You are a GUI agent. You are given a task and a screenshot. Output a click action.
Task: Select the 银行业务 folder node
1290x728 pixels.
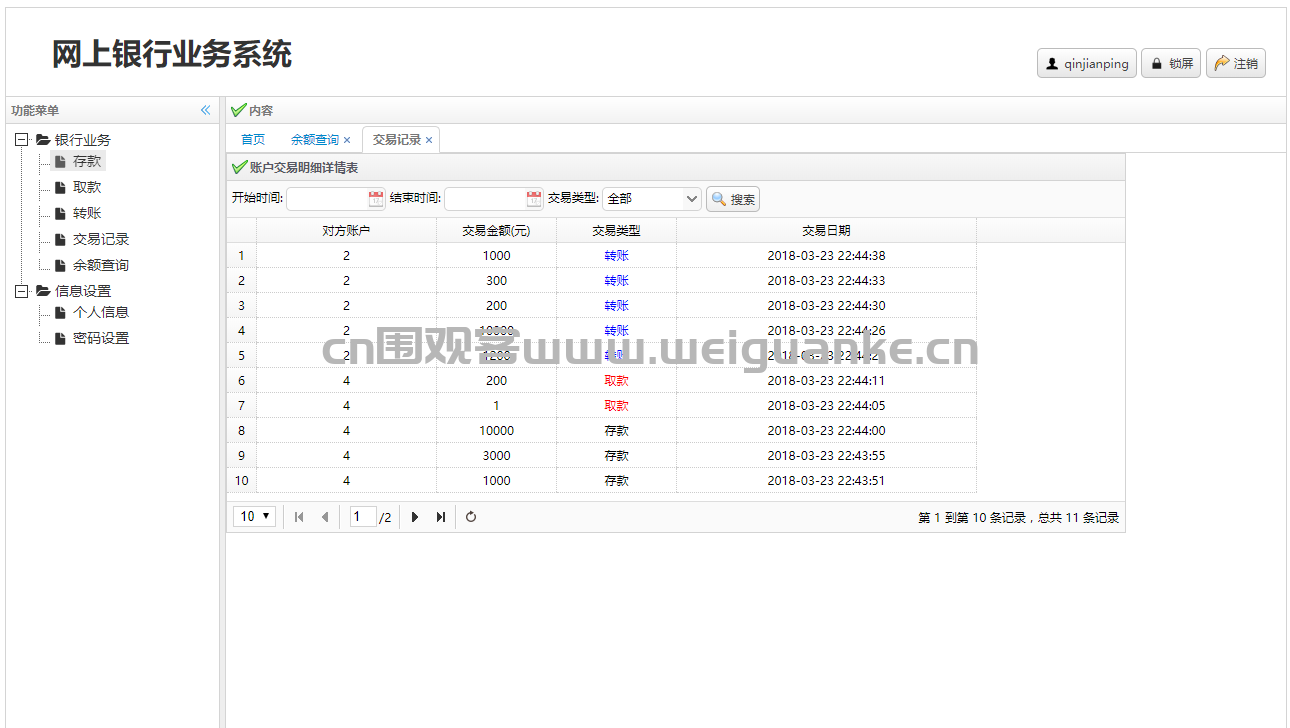[x=83, y=140]
